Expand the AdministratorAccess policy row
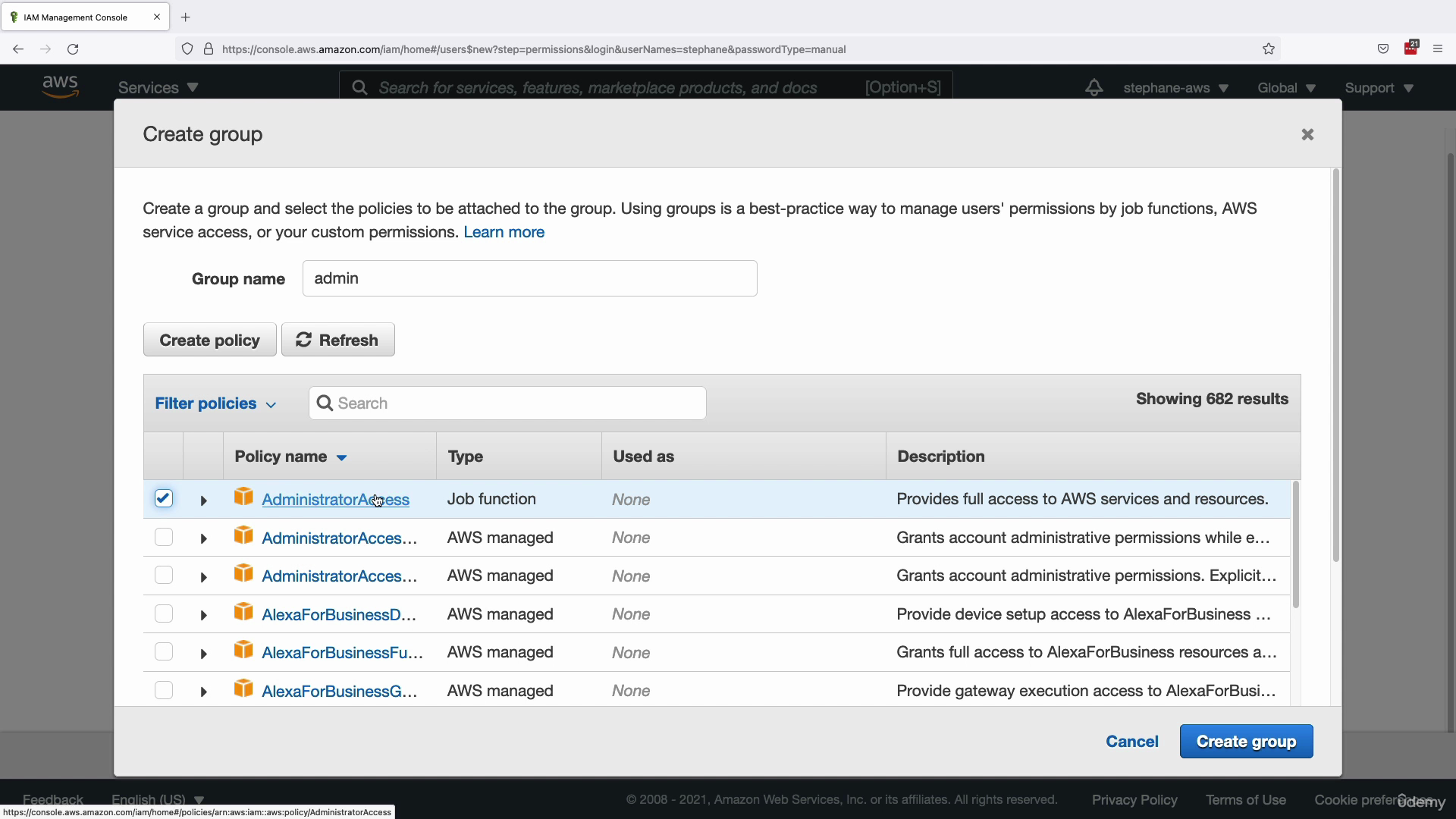Image resolution: width=1456 pixels, height=819 pixels. (203, 500)
